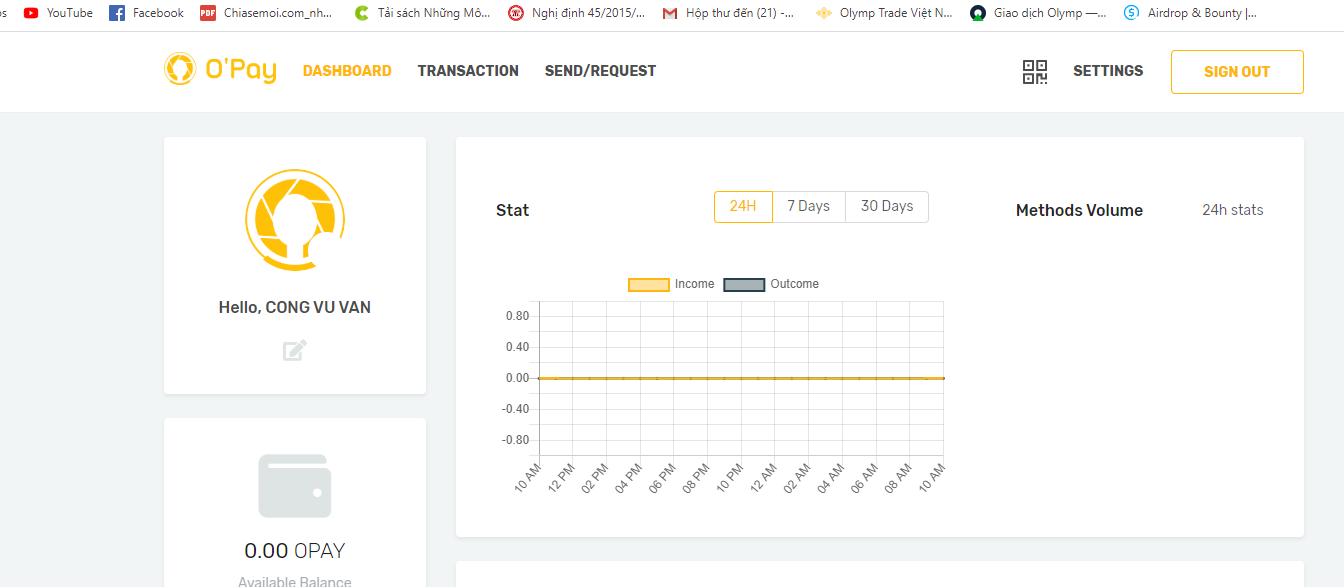Open the YouTube bookmark
1344x587 pixels.
point(58,13)
